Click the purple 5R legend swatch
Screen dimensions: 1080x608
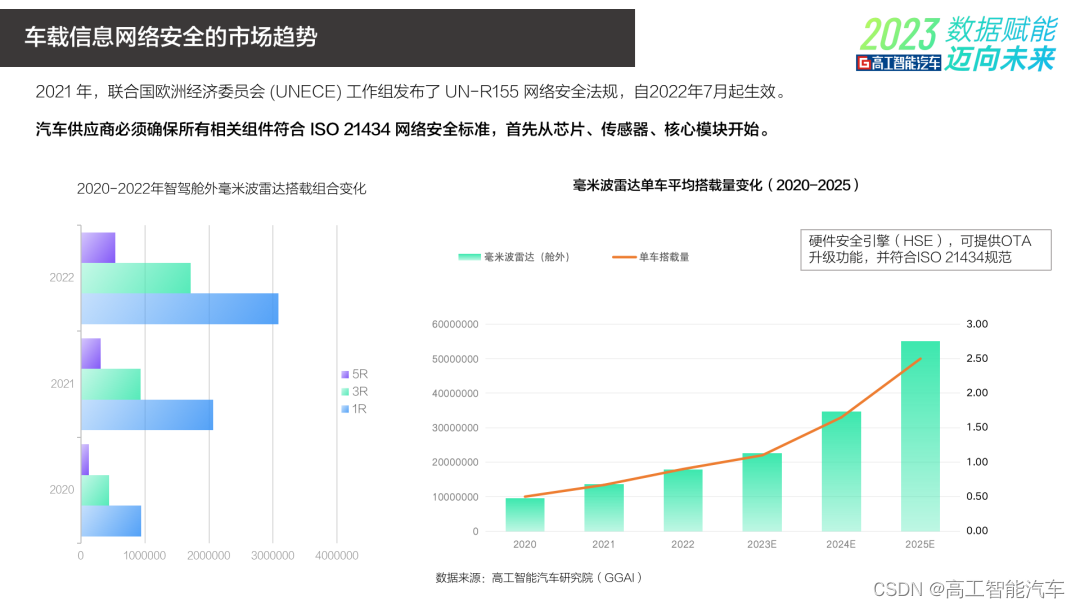[345, 375]
